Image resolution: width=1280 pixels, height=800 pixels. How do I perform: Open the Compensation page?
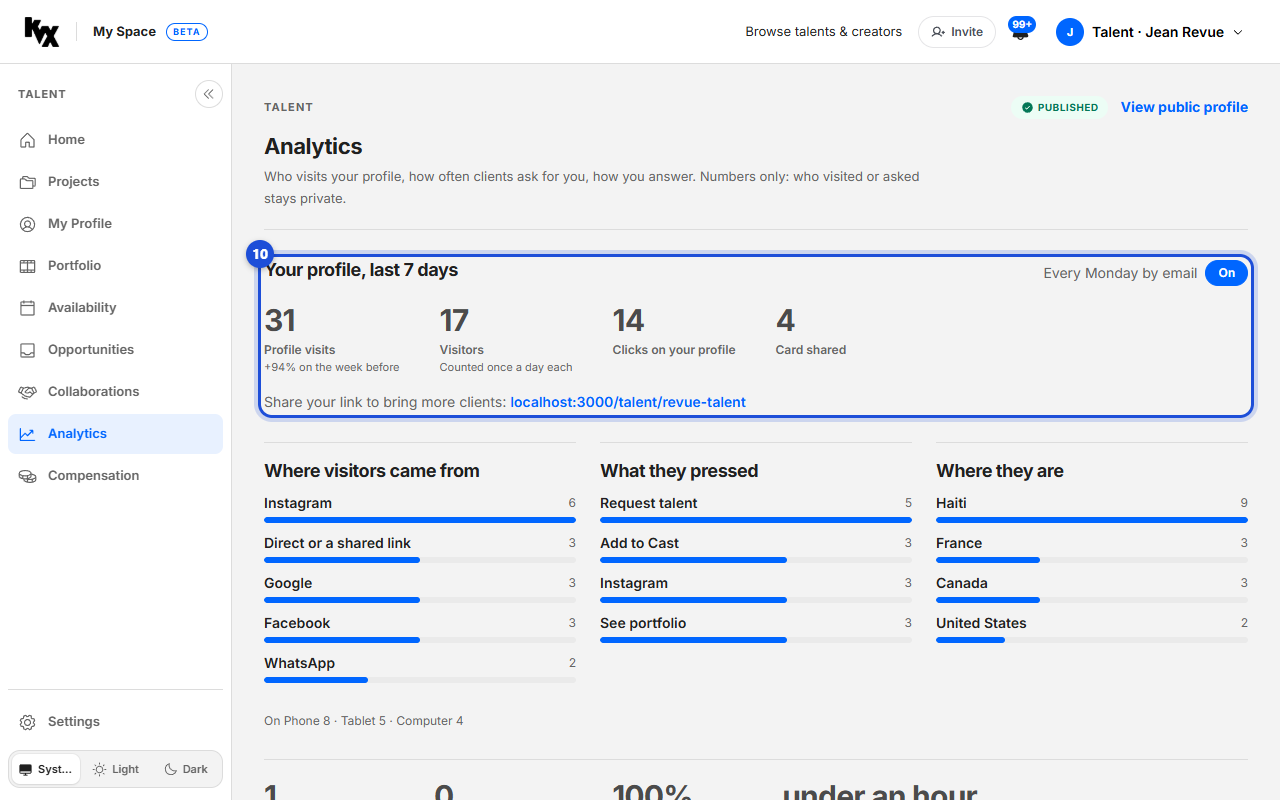(115, 476)
